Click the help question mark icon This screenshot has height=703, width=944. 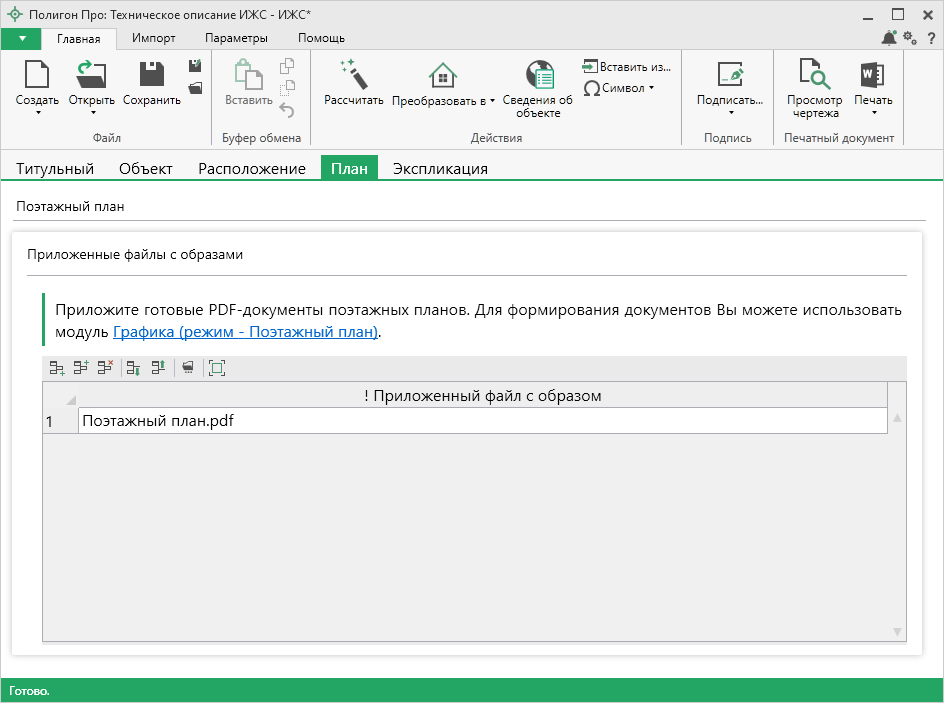pos(931,38)
